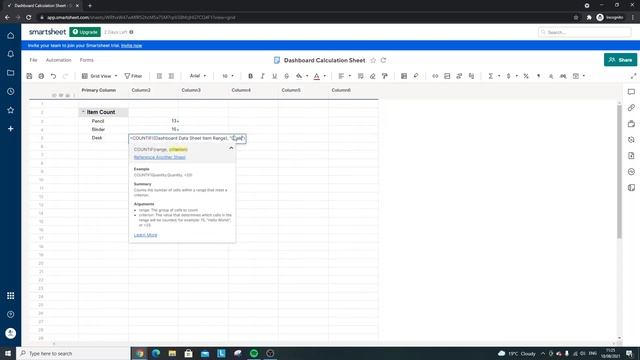The height and width of the screenshot is (360, 640).
Task: Open the text alignment dropdown
Action: coord(344,76)
